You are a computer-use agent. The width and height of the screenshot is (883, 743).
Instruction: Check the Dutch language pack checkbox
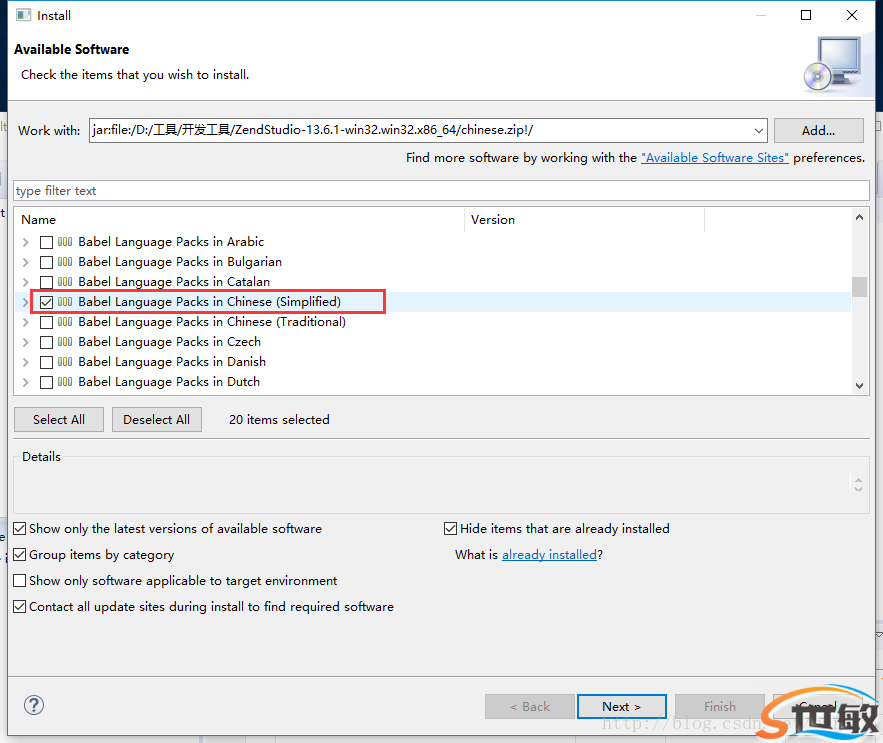click(x=47, y=382)
